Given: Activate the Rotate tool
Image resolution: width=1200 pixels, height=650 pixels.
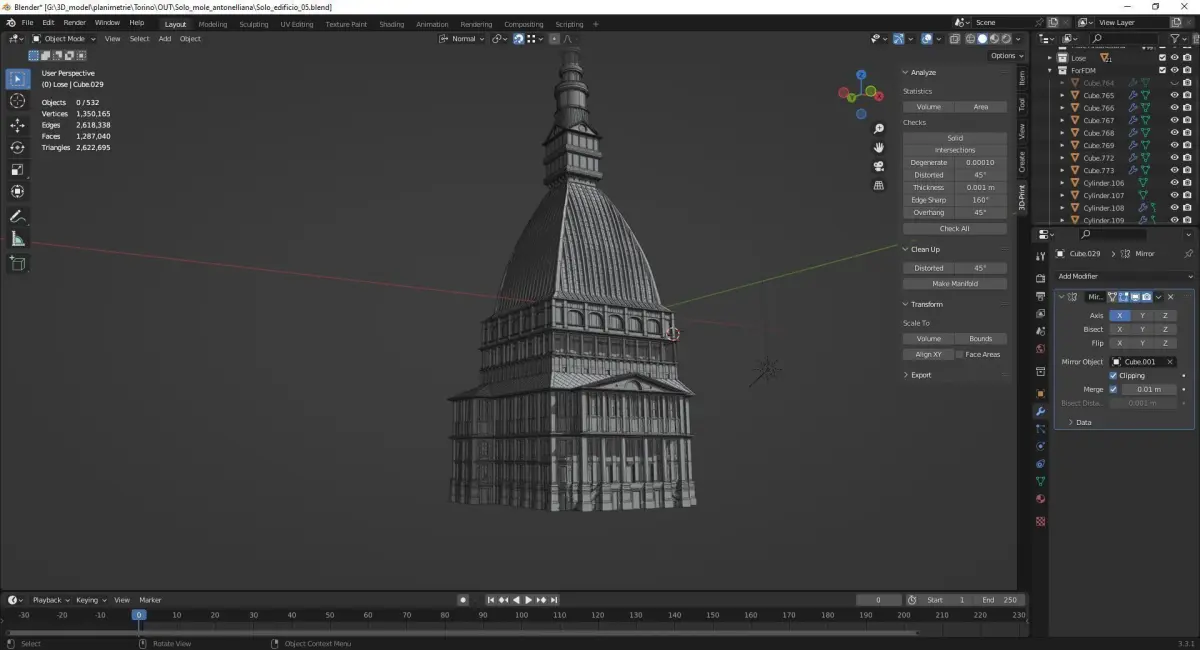Looking at the screenshot, I should (x=18, y=147).
